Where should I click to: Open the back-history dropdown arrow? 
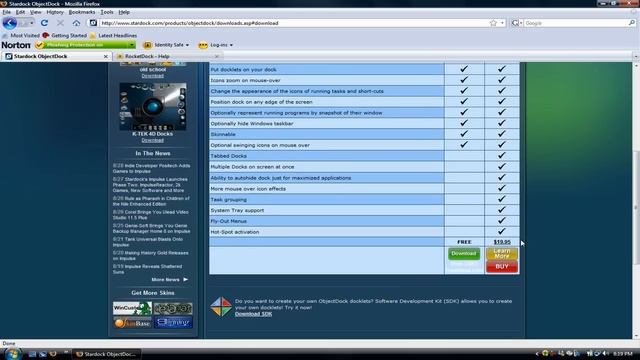click(x=32, y=23)
